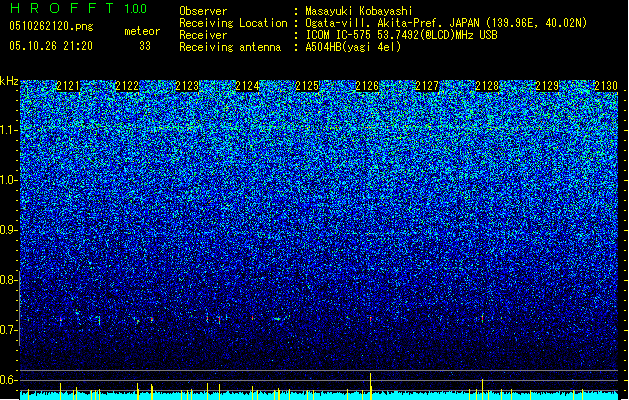
Task: Click the HROFFT 1.0.0 title text
Action: coord(78,8)
